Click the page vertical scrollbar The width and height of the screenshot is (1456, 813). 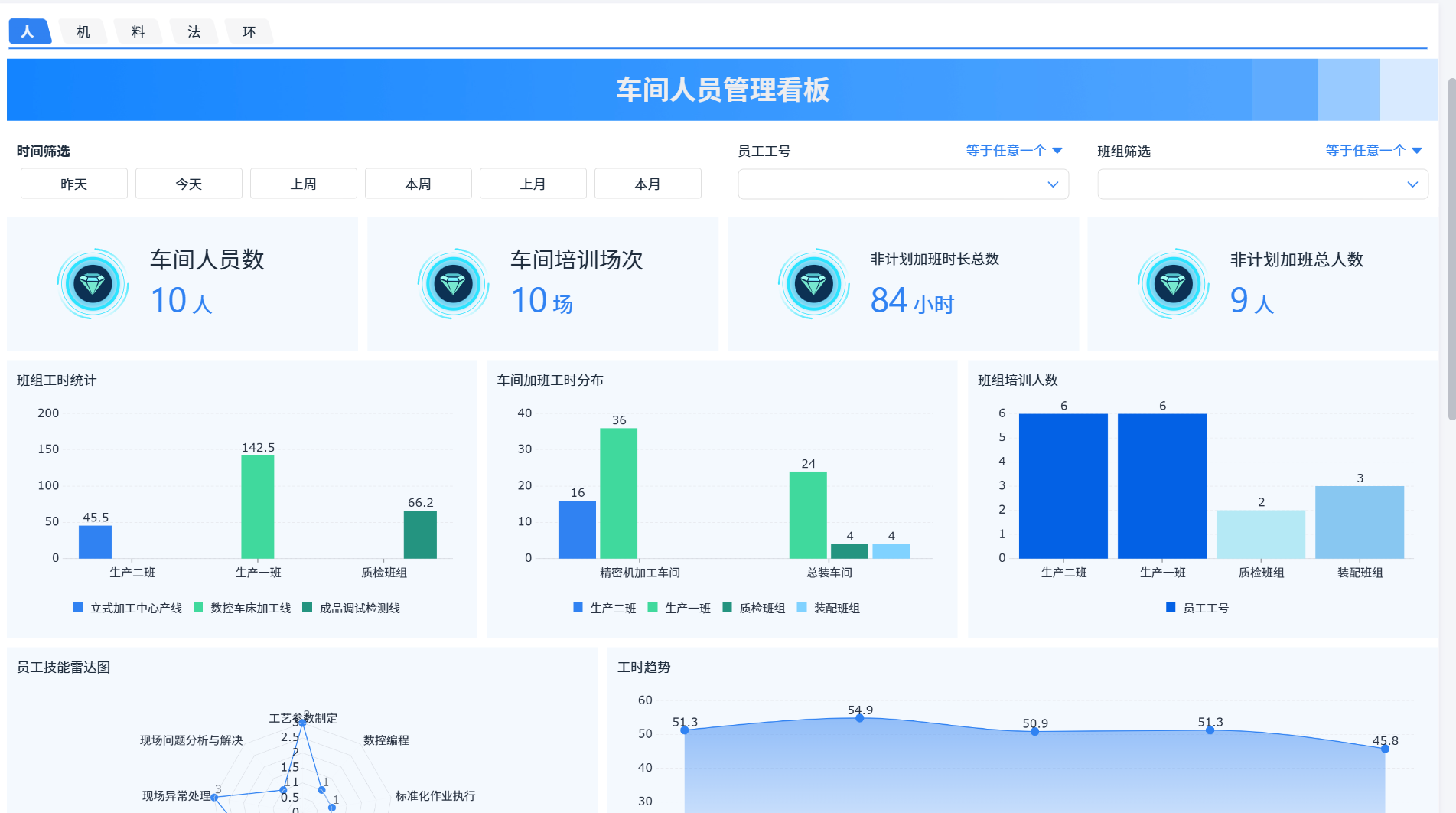pyautogui.click(x=1451, y=249)
